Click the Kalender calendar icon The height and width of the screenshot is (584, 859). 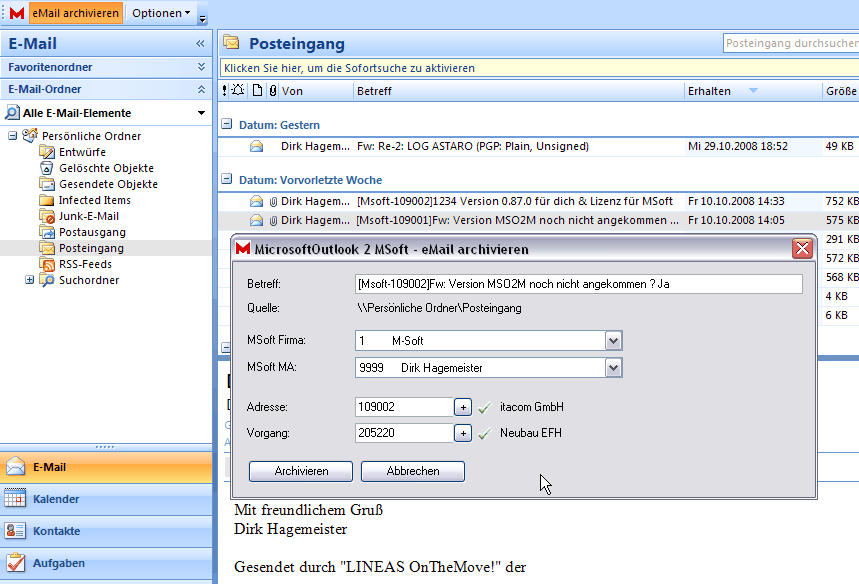click(15, 499)
